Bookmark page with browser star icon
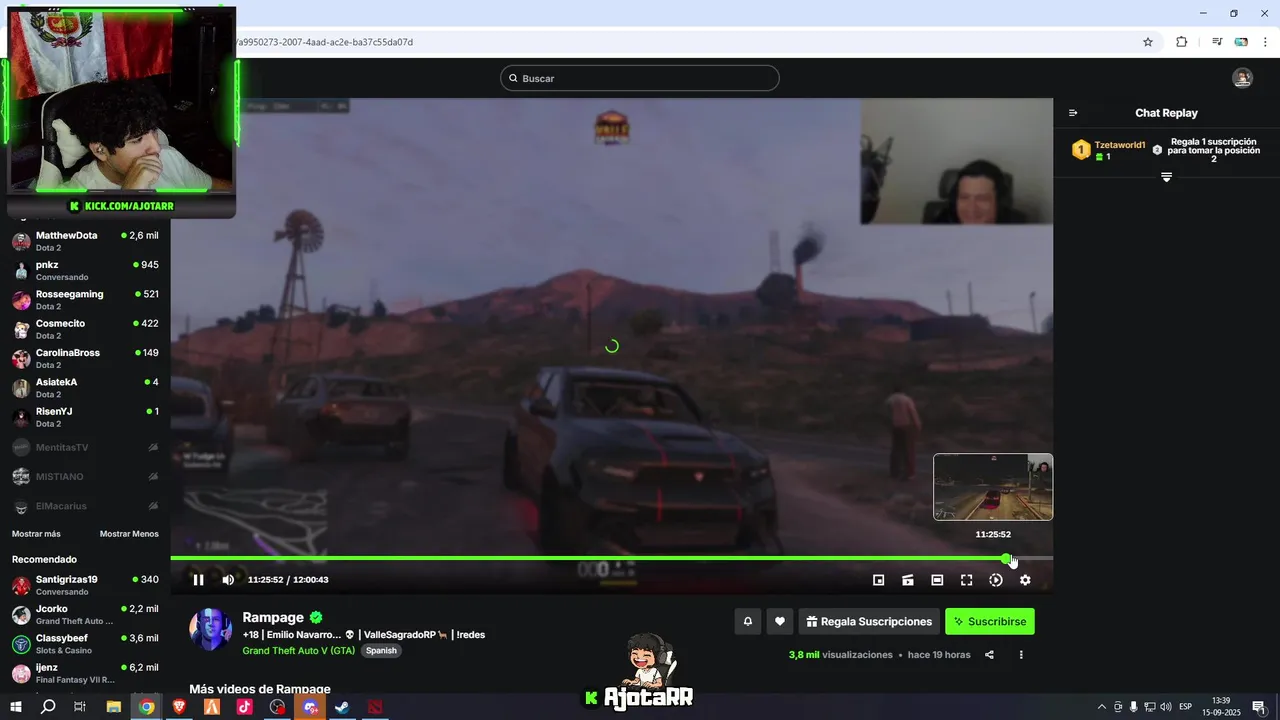The width and height of the screenshot is (1280, 720). click(x=1148, y=42)
